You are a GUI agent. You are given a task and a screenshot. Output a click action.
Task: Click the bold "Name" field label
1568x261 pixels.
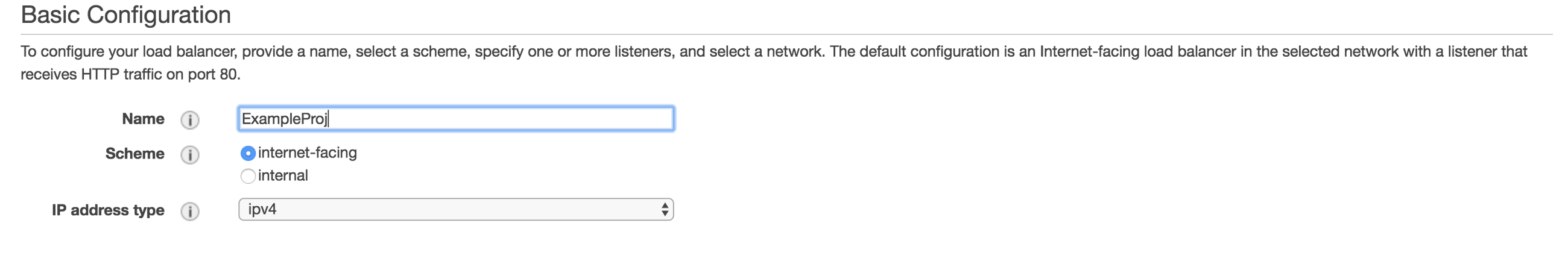click(143, 119)
